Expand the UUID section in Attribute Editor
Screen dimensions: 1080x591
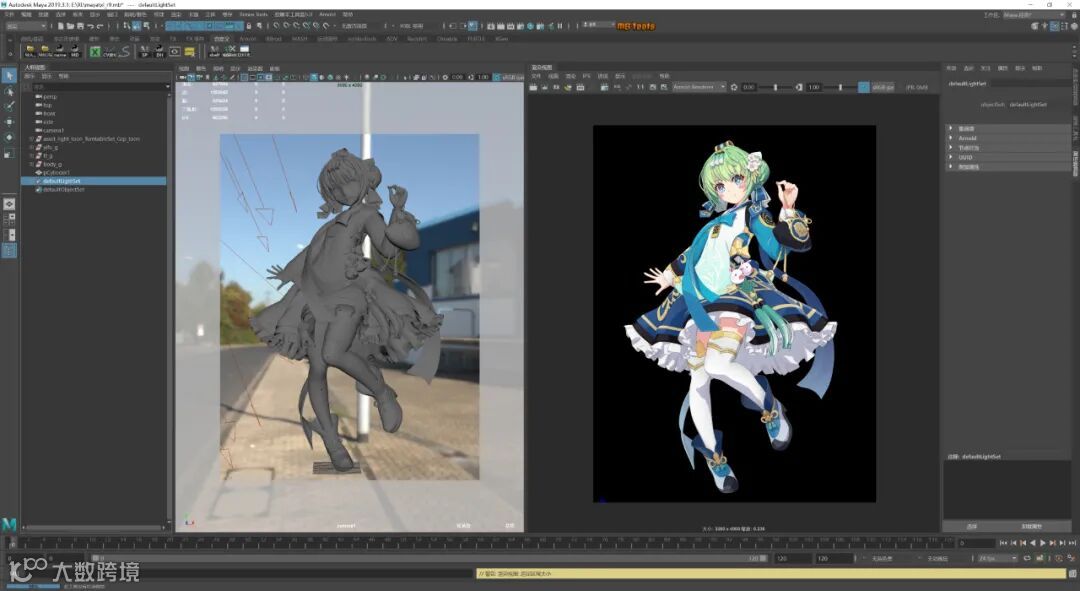[x=951, y=157]
